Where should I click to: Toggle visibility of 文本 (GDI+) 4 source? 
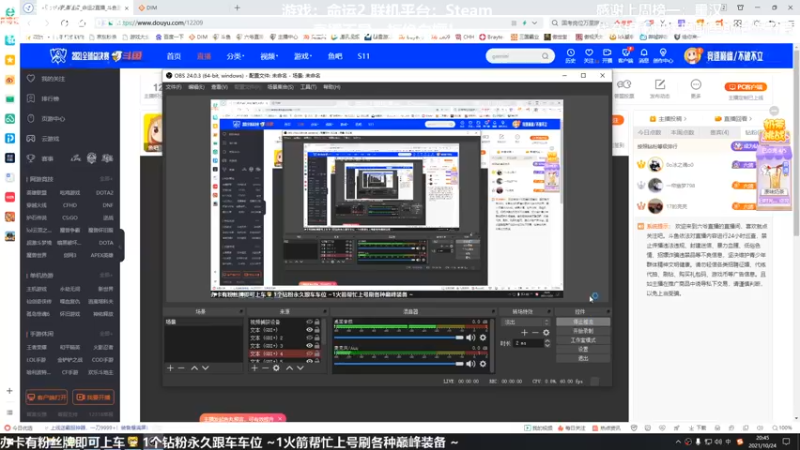(x=309, y=354)
